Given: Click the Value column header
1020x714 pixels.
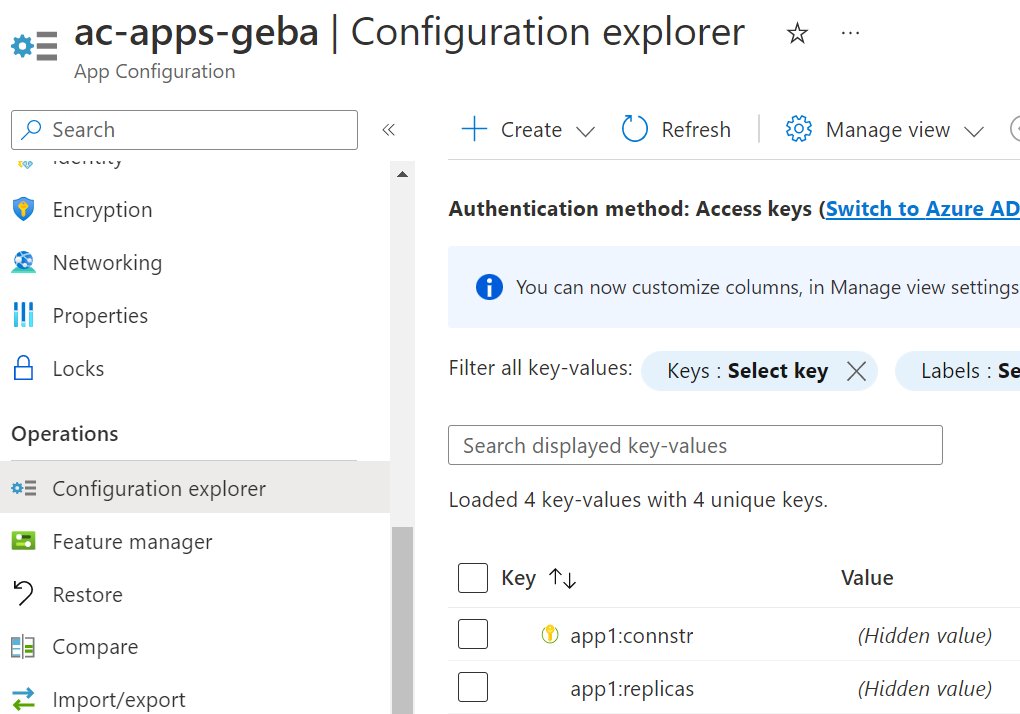Looking at the screenshot, I should [x=866, y=577].
